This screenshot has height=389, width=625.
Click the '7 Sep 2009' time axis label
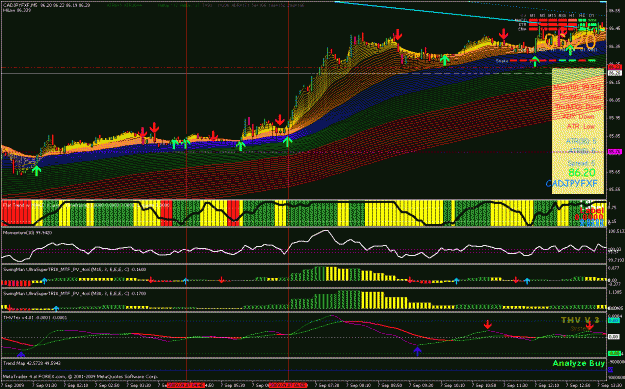coord(13,385)
